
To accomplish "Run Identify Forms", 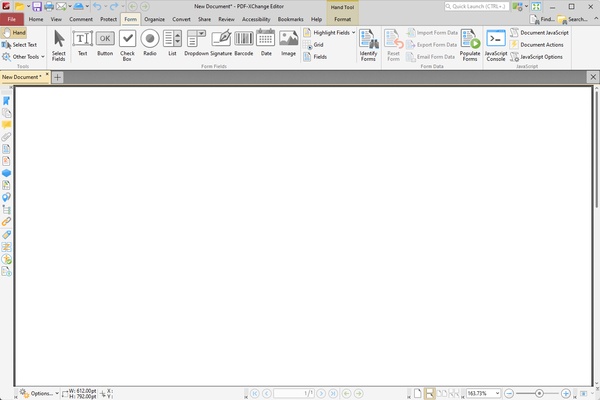I will click(368, 45).
